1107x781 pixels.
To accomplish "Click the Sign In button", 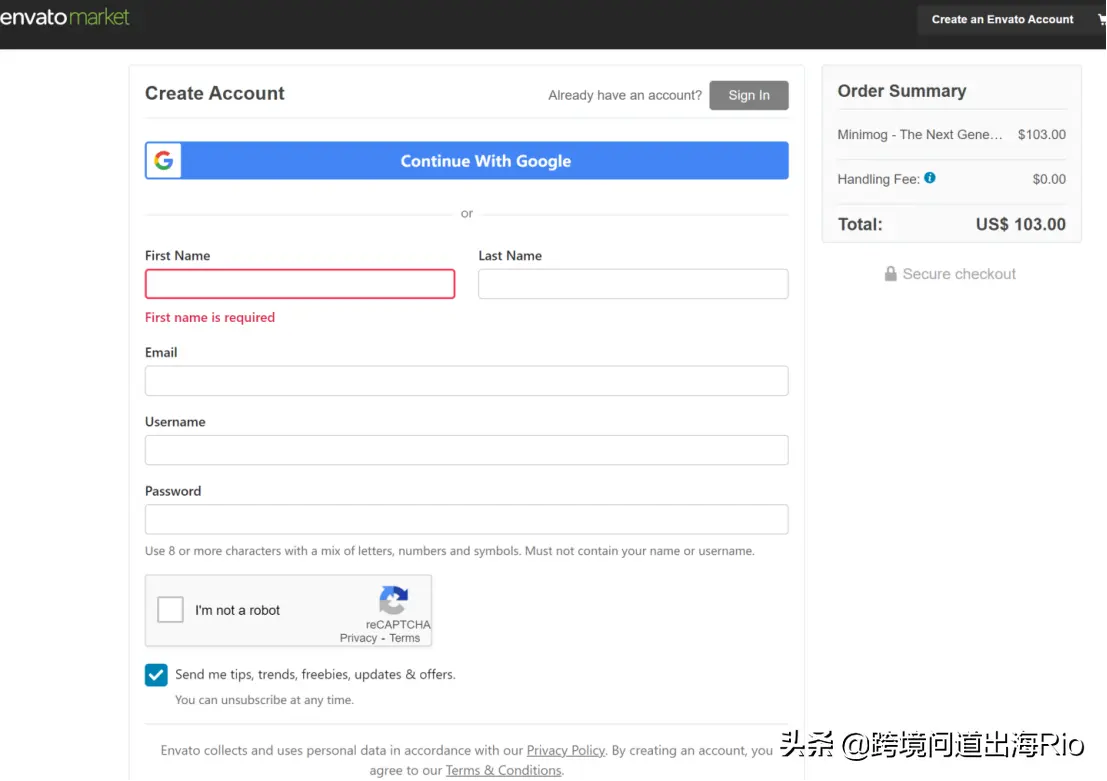I will click(x=748, y=95).
